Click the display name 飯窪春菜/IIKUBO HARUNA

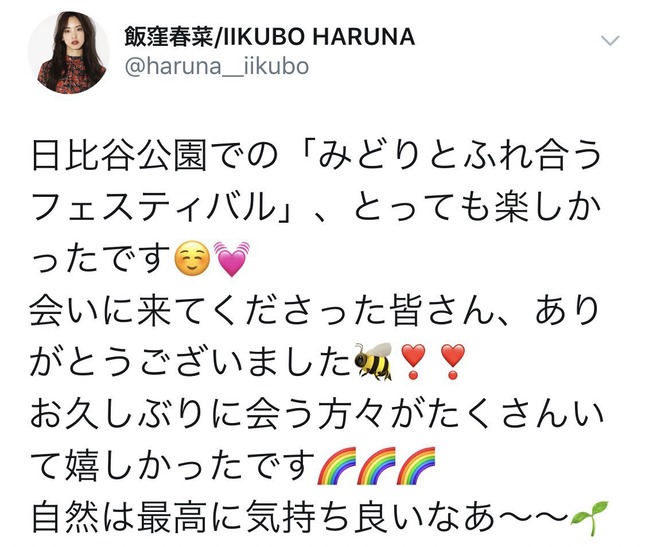[x=269, y=37]
